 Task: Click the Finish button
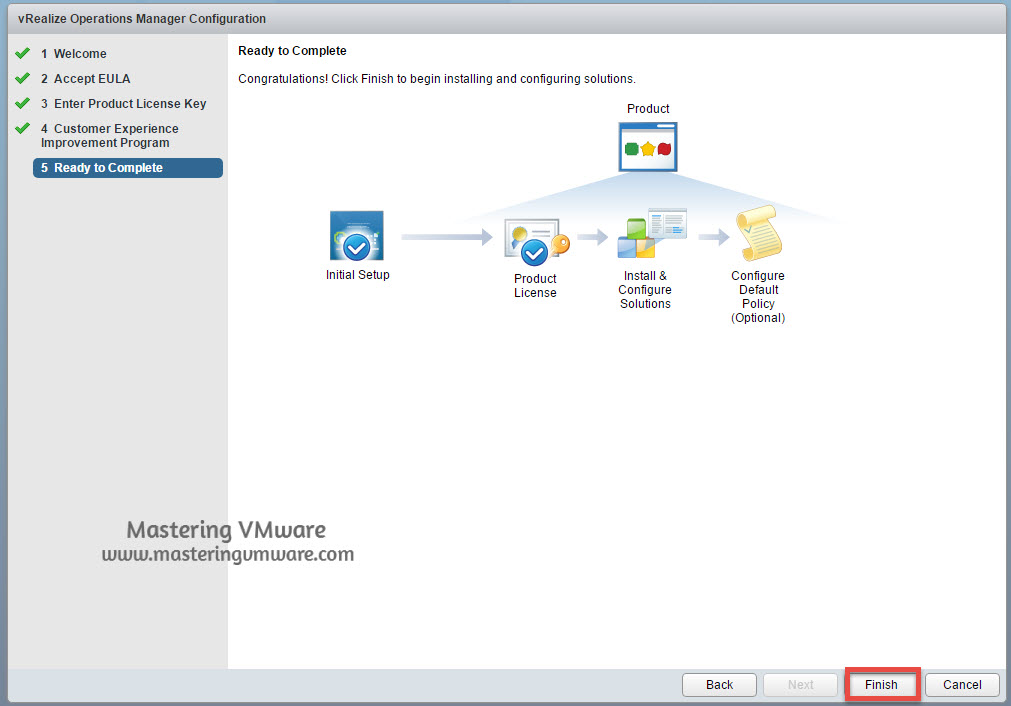tap(881, 685)
